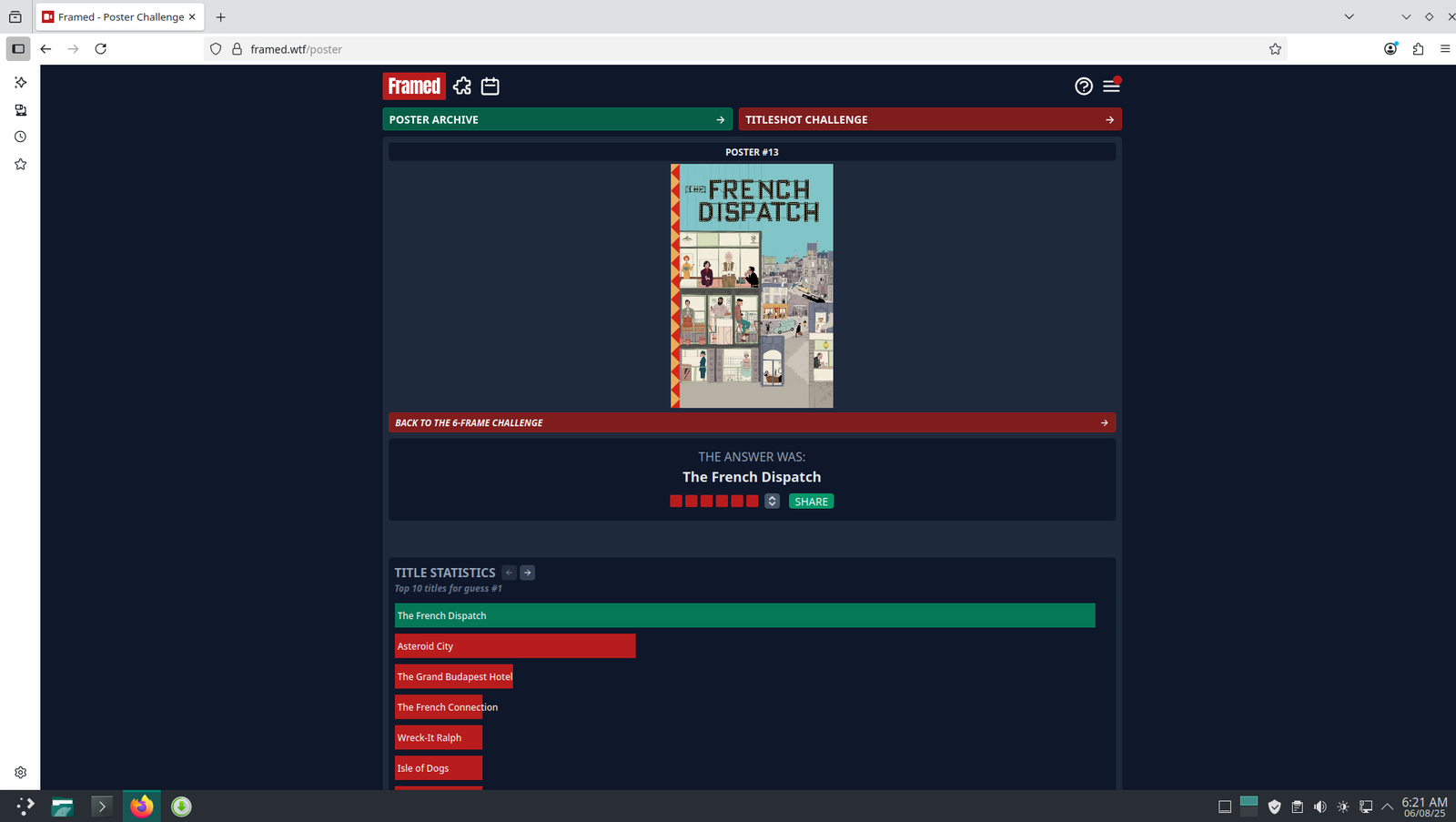The height and width of the screenshot is (822, 1456).
Task: Click The Grand Budapest Hotel statistics bar
Action: click(x=454, y=676)
